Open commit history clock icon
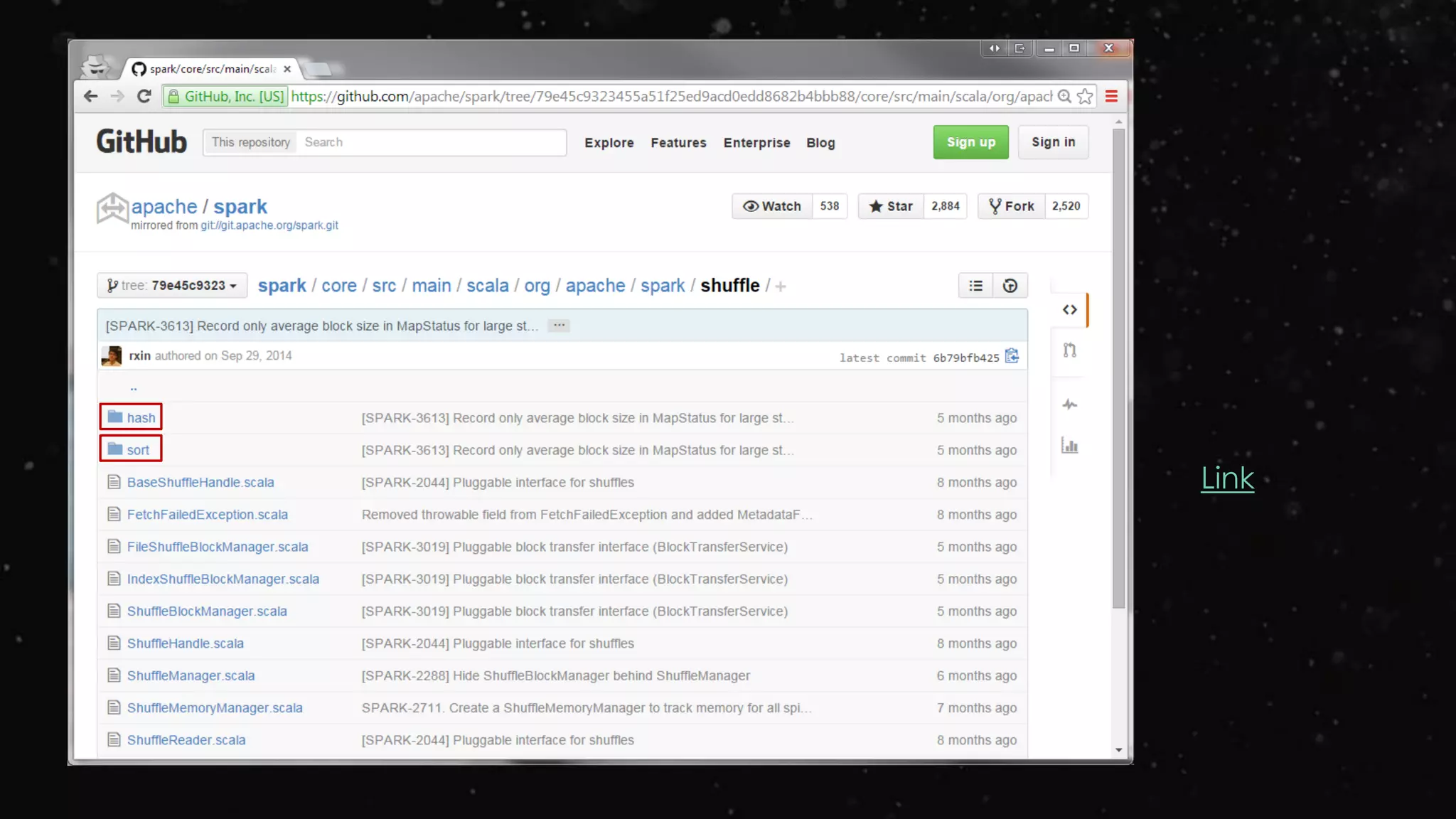This screenshot has height=819, width=1456. [x=1010, y=286]
